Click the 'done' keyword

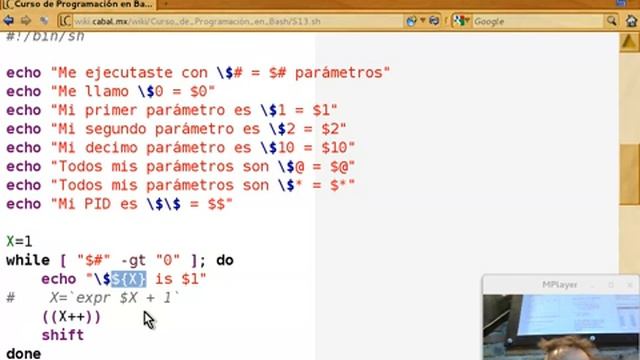[23, 353]
